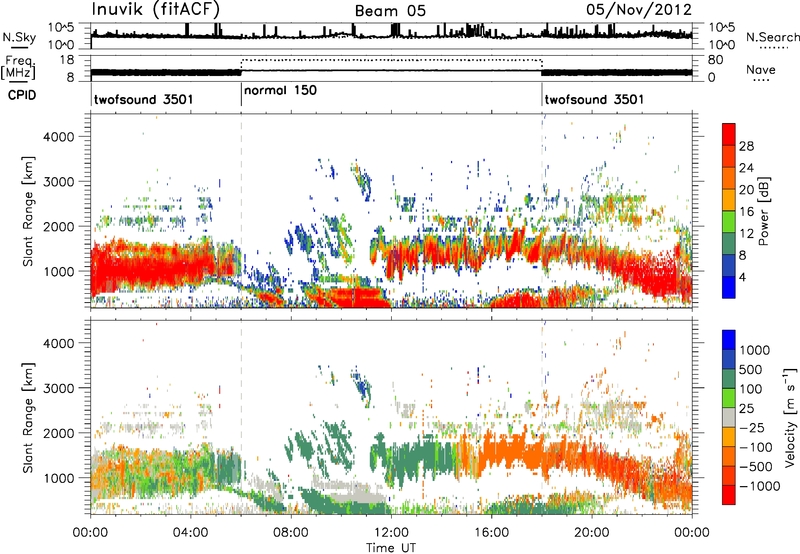The width and height of the screenshot is (800, 554).
Task: Click the '20:00' time tick label
Action: [591, 533]
